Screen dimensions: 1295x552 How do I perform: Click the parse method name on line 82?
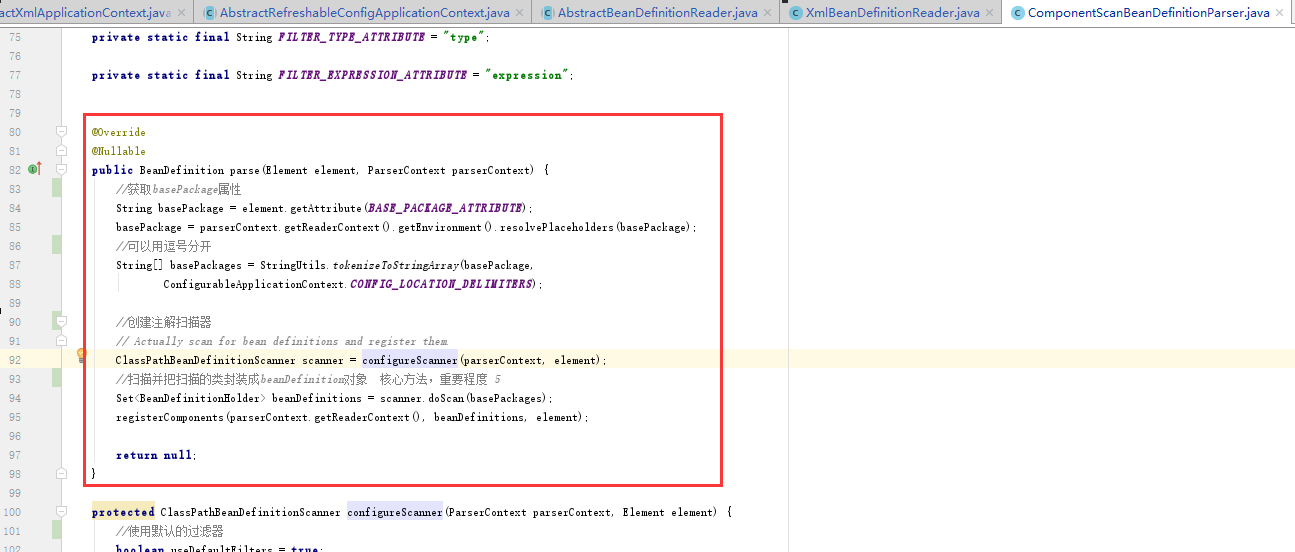pos(245,169)
